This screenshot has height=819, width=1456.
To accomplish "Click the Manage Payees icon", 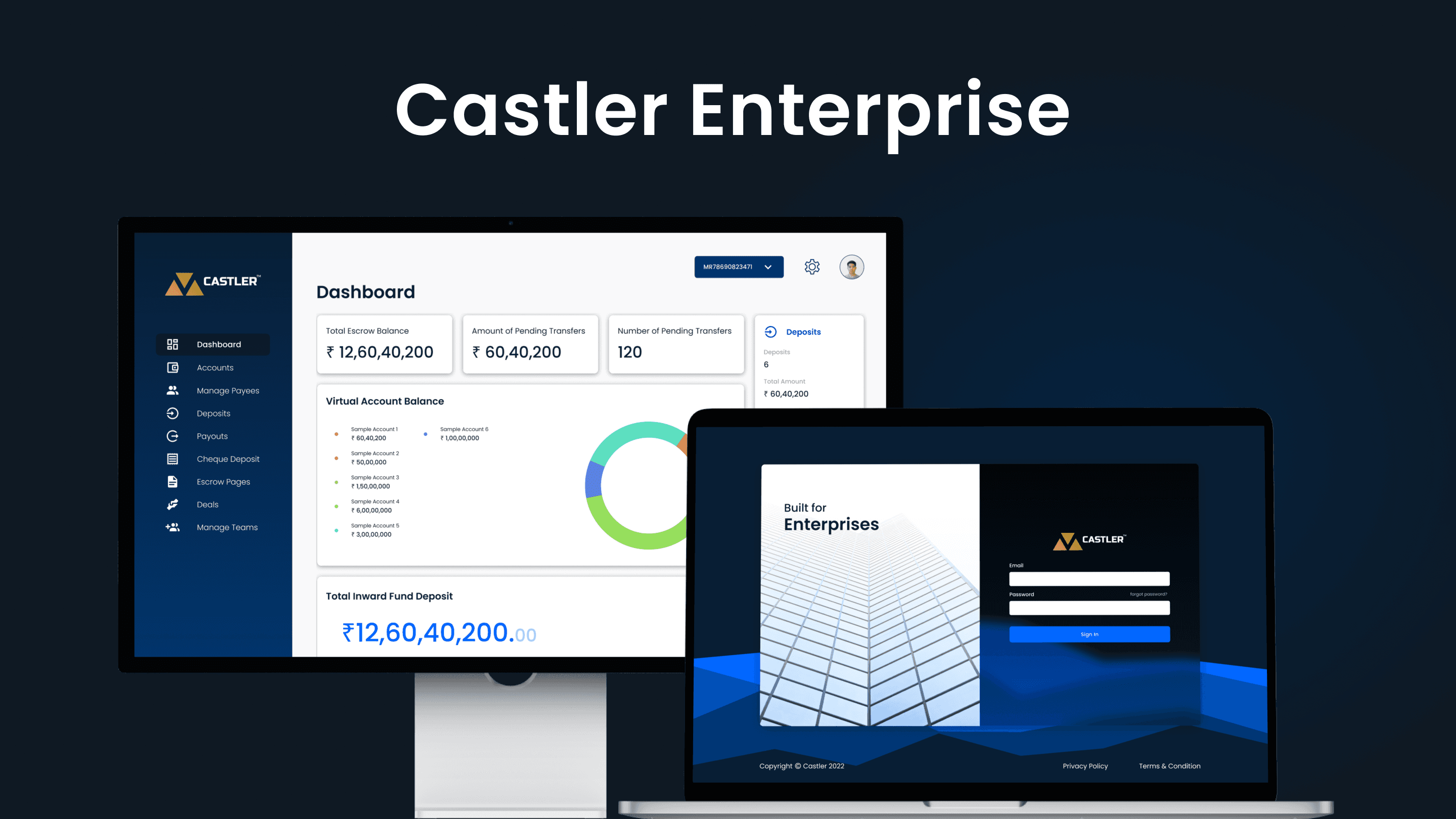I will click(171, 390).
